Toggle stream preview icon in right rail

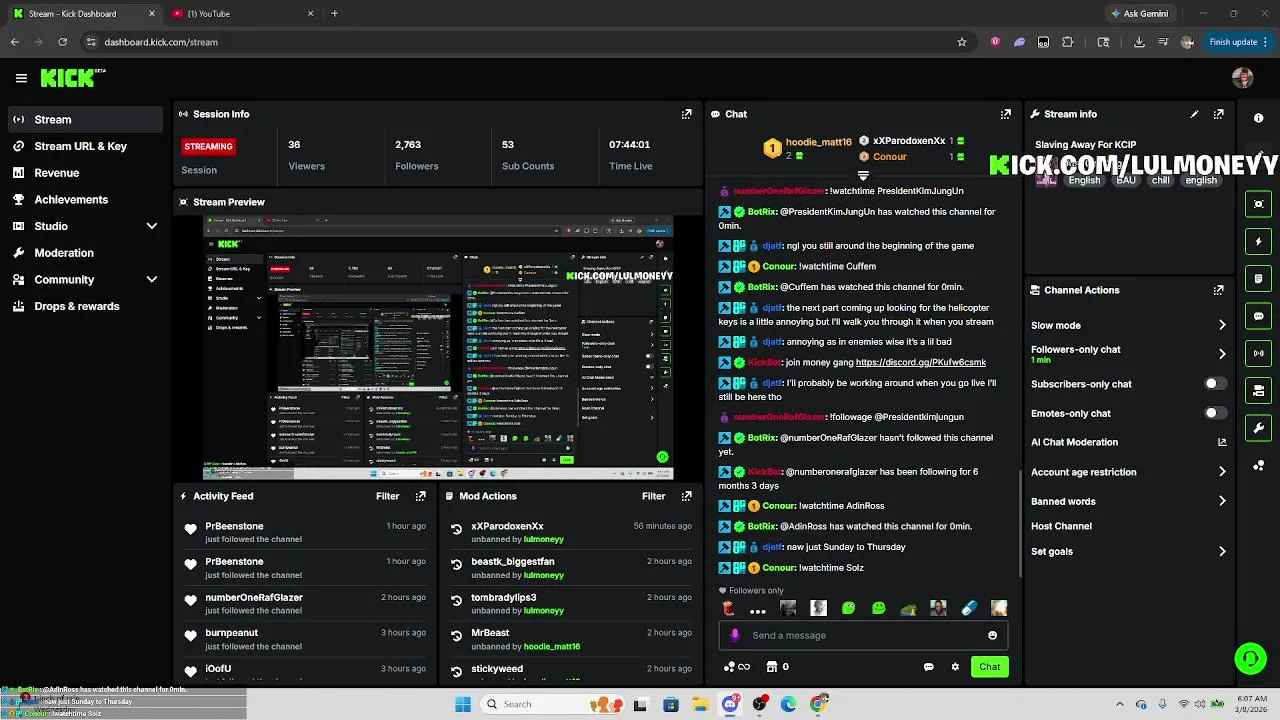coord(1258,204)
